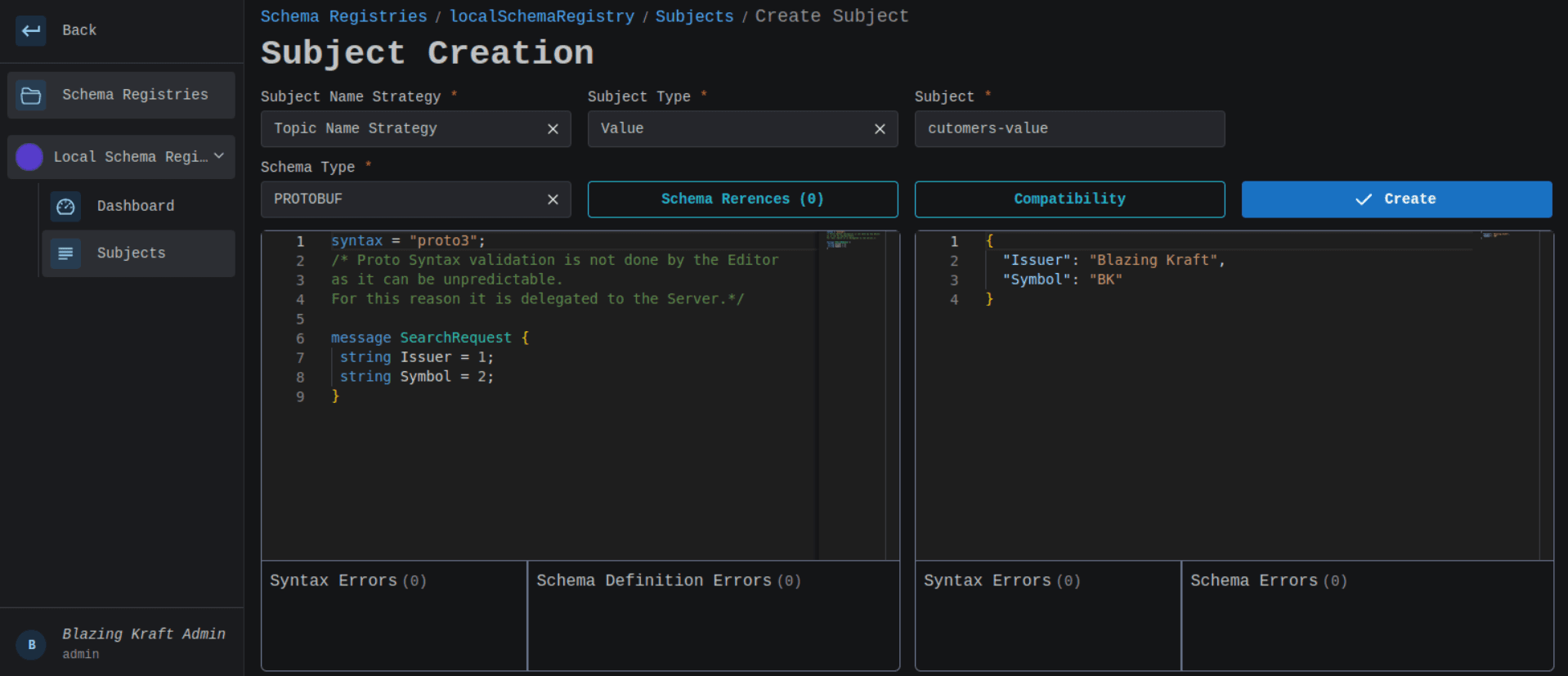
Task: Click the message SearchRequest line
Action: [430, 338]
